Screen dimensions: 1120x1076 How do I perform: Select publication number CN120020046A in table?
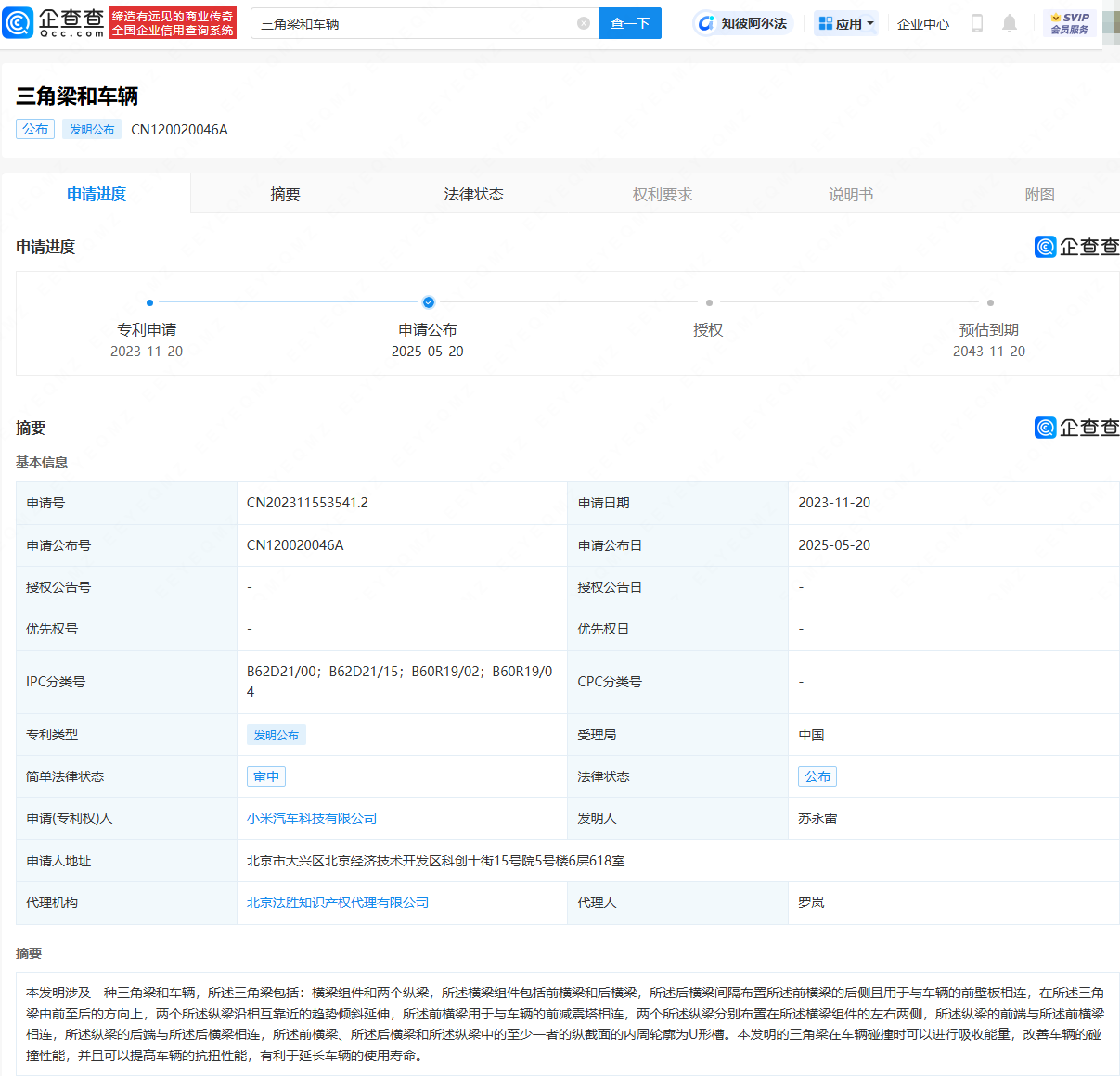coord(295,545)
